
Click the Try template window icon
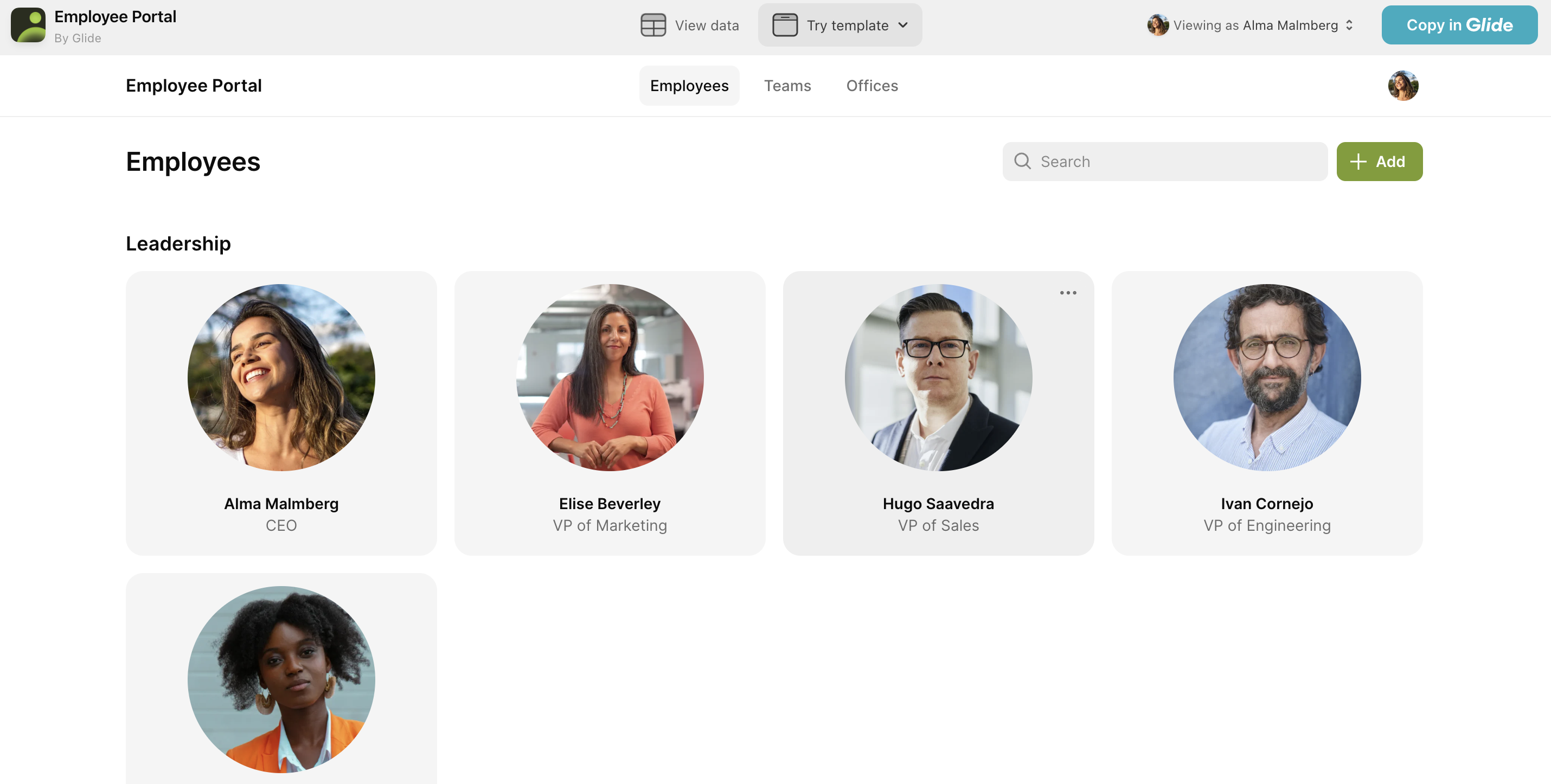tap(785, 25)
